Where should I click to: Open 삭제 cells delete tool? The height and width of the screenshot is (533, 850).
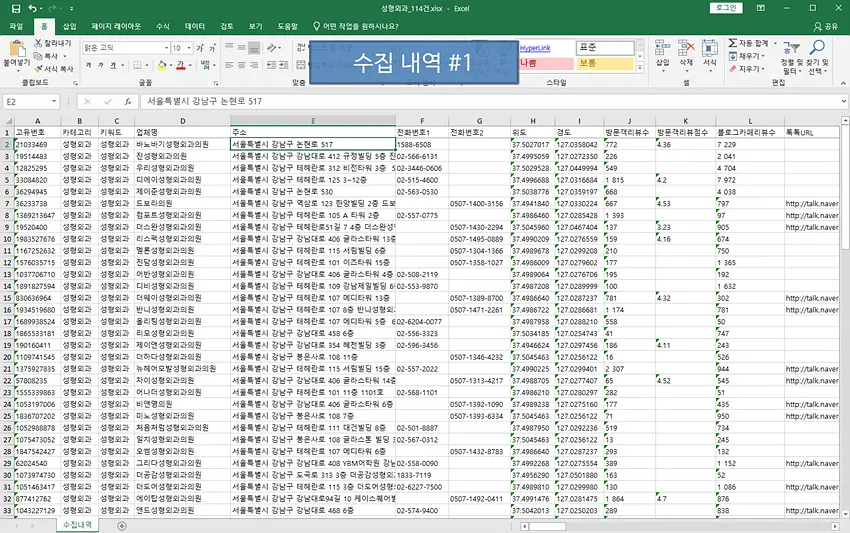(686, 55)
